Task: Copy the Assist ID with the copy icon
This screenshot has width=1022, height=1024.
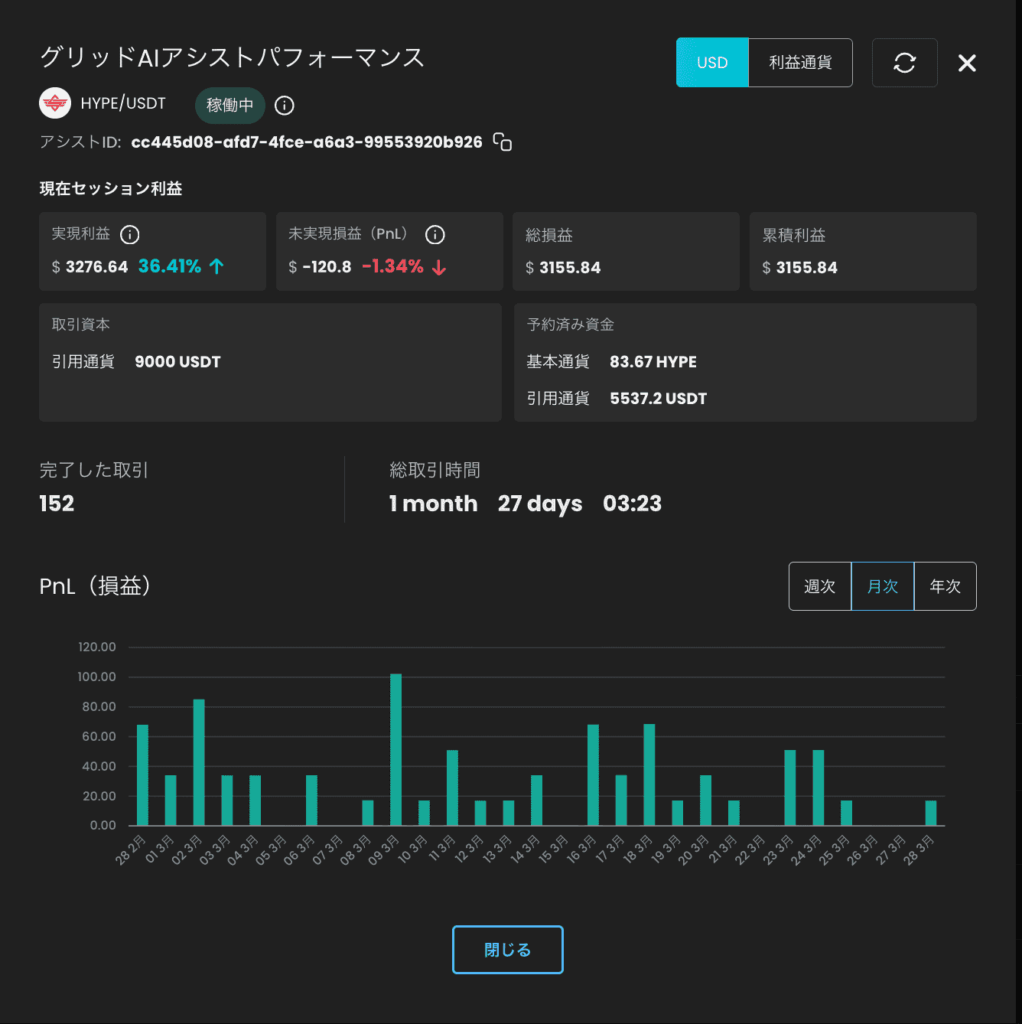Action: coord(502,142)
